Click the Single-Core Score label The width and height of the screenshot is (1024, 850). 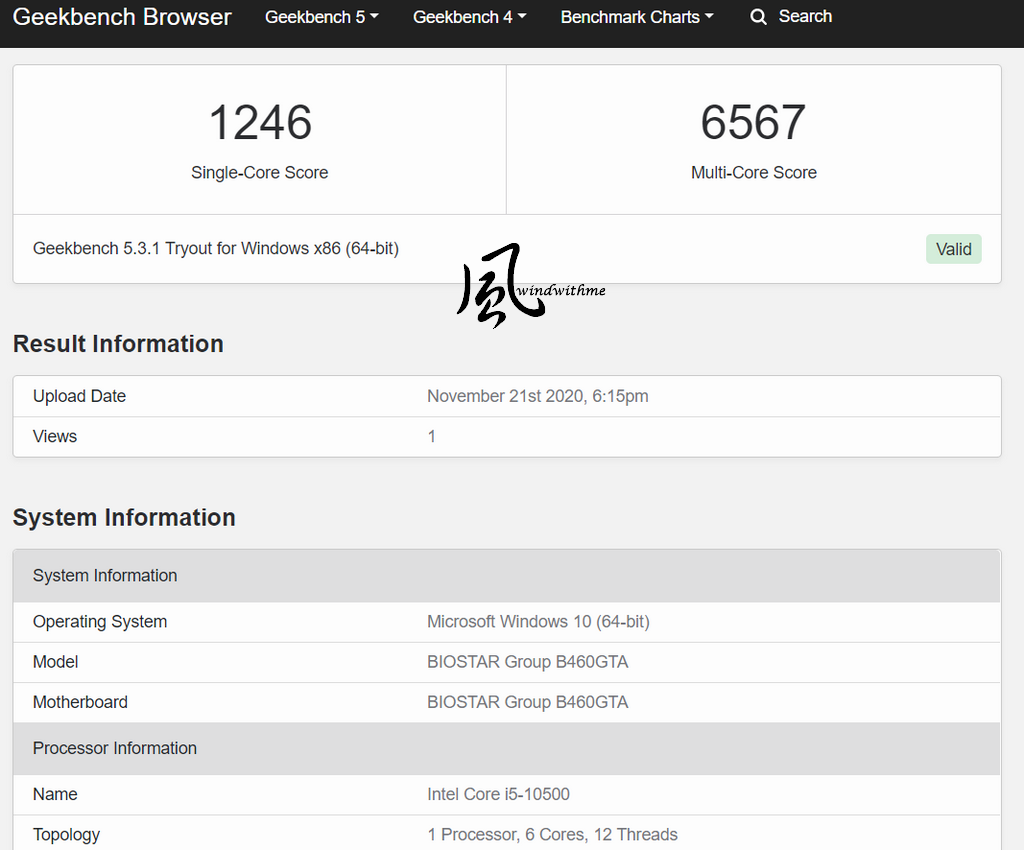tap(259, 172)
